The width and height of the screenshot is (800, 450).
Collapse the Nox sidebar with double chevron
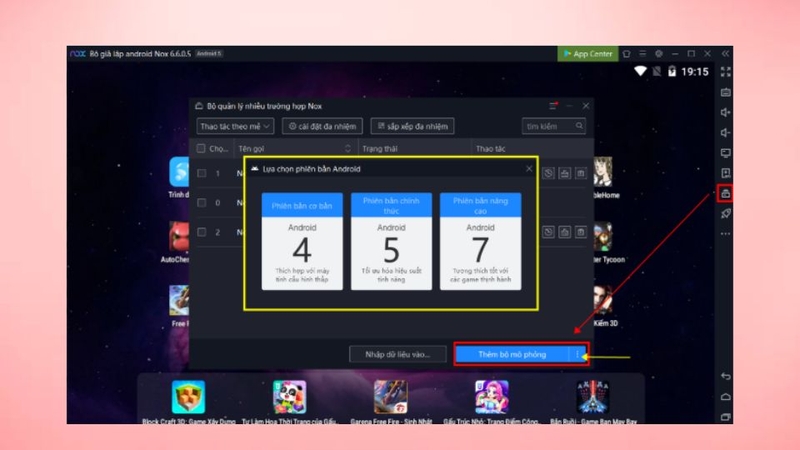[x=726, y=54]
